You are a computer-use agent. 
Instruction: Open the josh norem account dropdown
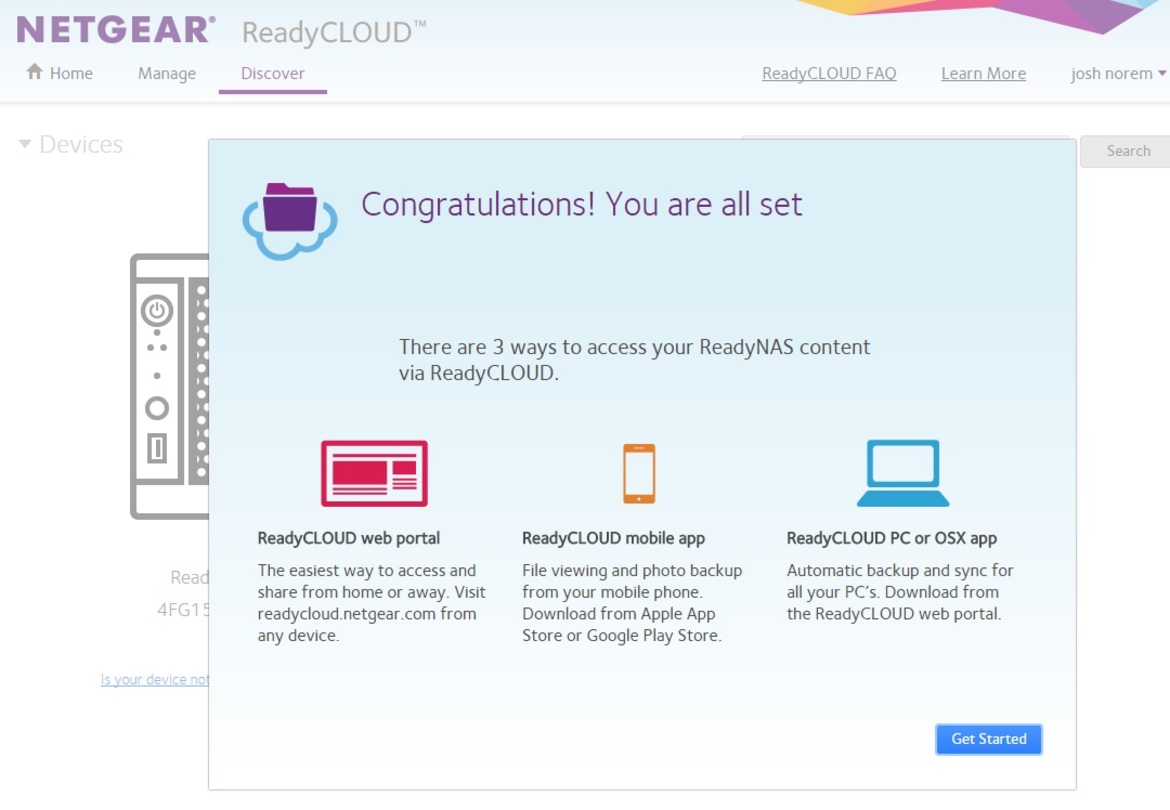[1118, 73]
